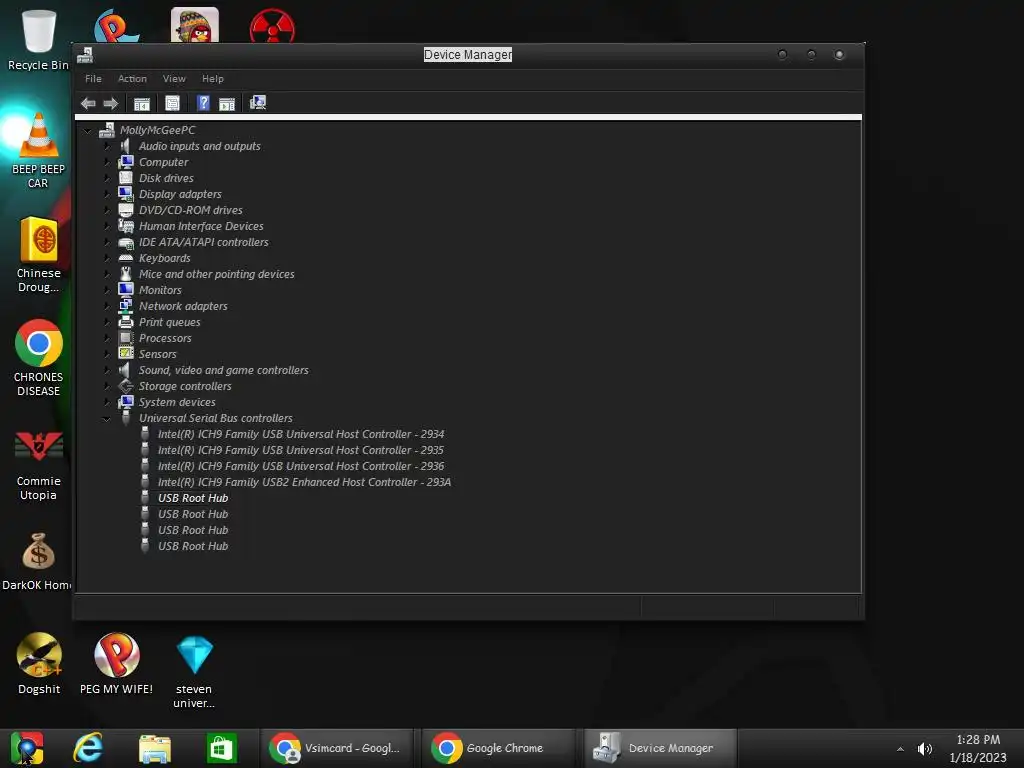Click the Monitors category icon

point(126,290)
